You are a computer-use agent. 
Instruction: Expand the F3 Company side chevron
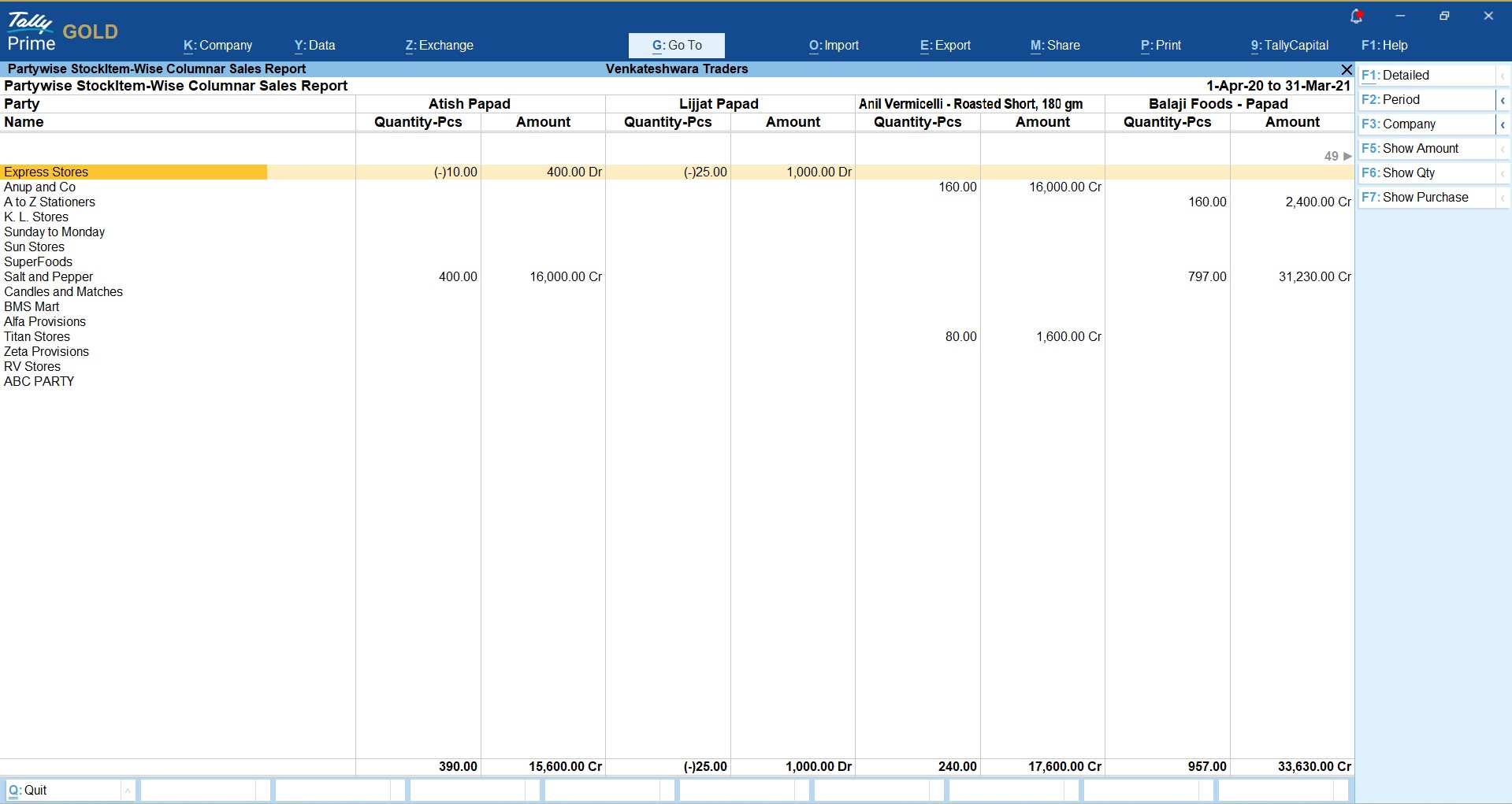coord(1503,124)
